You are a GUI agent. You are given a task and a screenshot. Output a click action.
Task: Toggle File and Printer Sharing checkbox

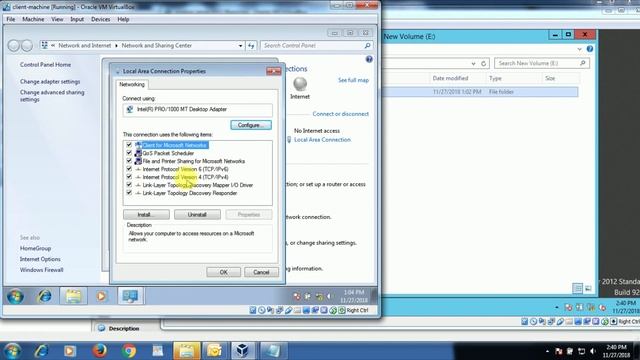129,161
